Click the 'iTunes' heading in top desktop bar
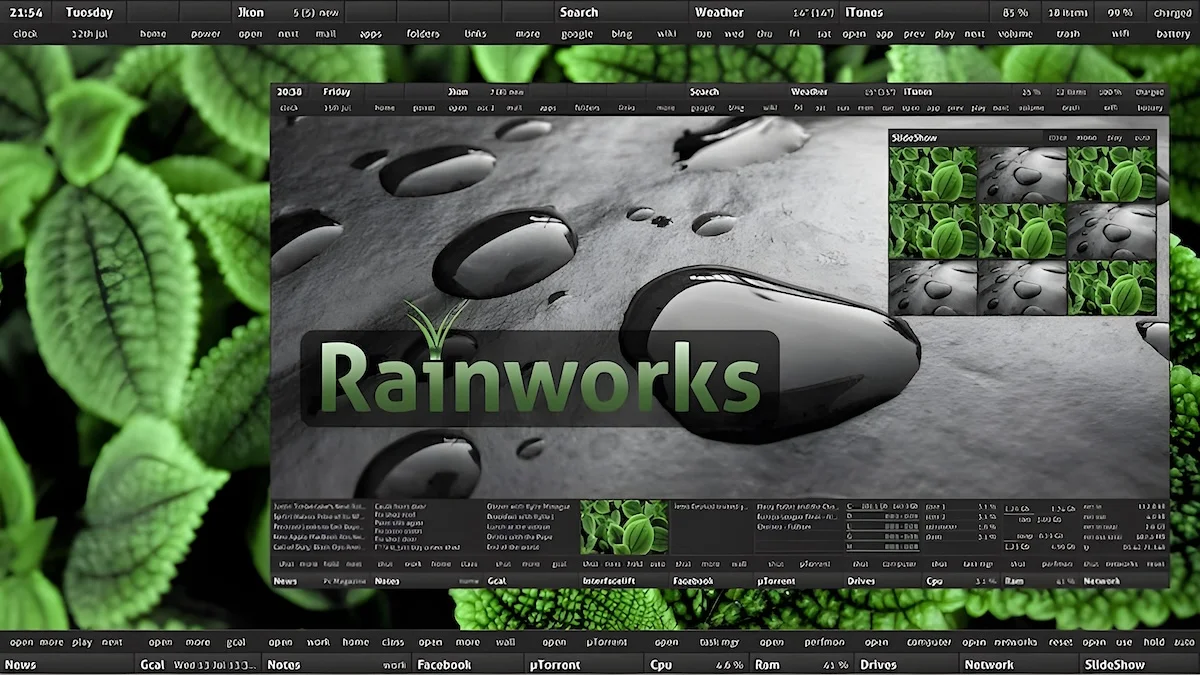Viewport: 1200px width, 675px height. pos(864,12)
